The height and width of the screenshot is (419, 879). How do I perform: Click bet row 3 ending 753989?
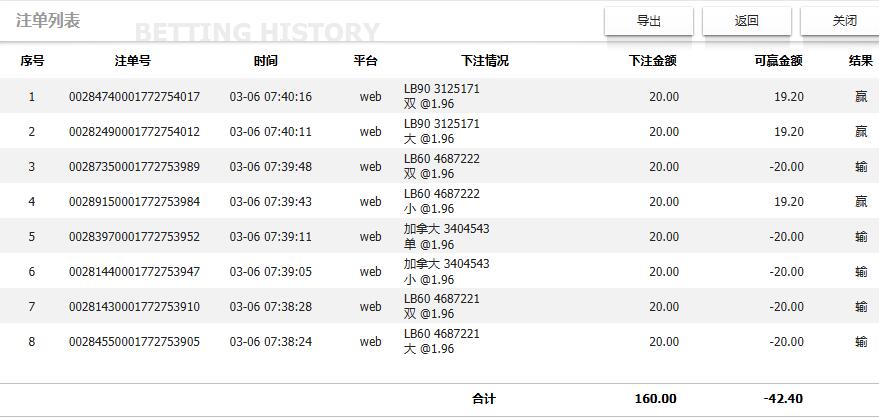(x=134, y=167)
